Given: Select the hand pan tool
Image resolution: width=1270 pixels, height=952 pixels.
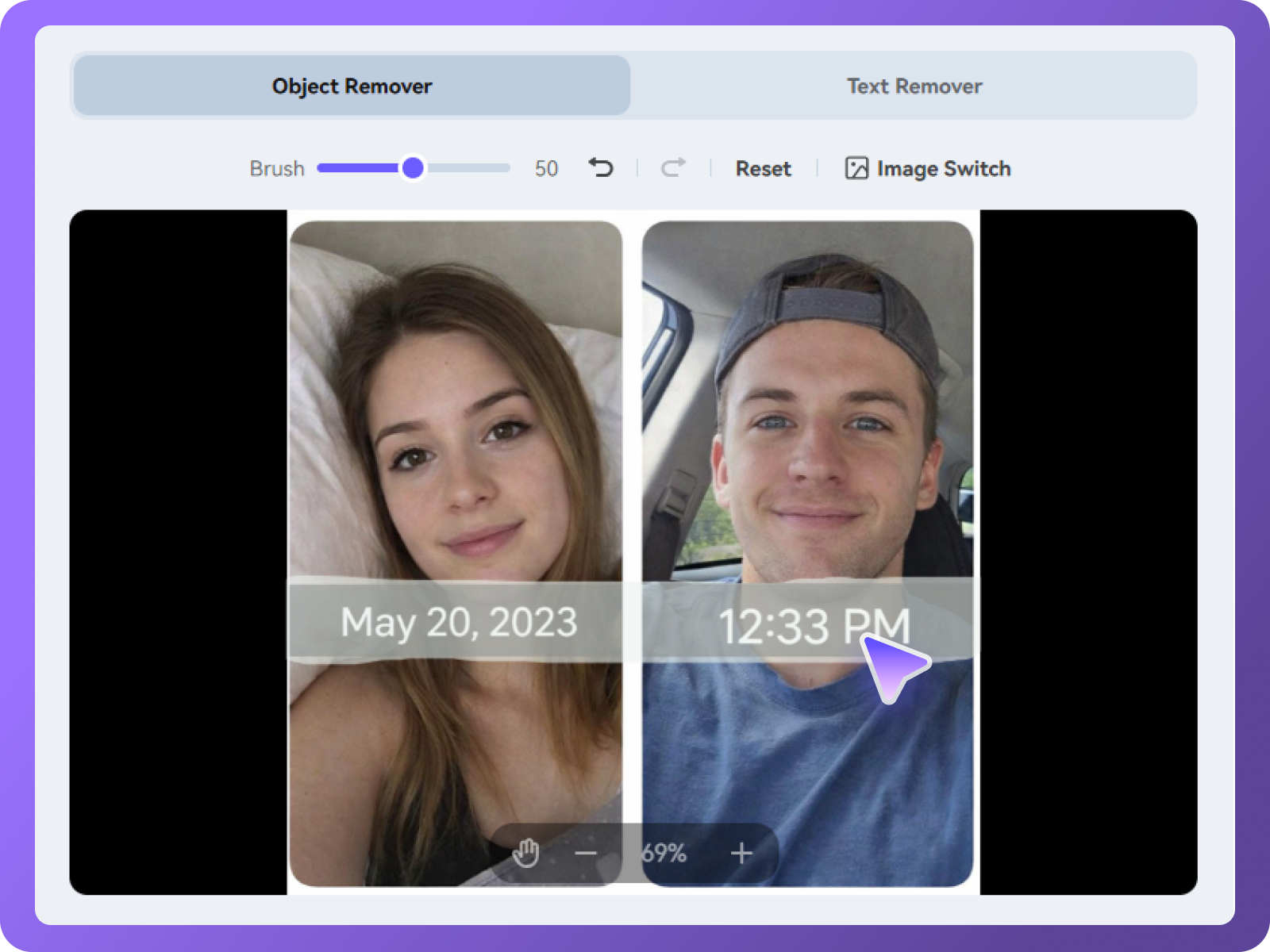Looking at the screenshot, I should (525, 854).
